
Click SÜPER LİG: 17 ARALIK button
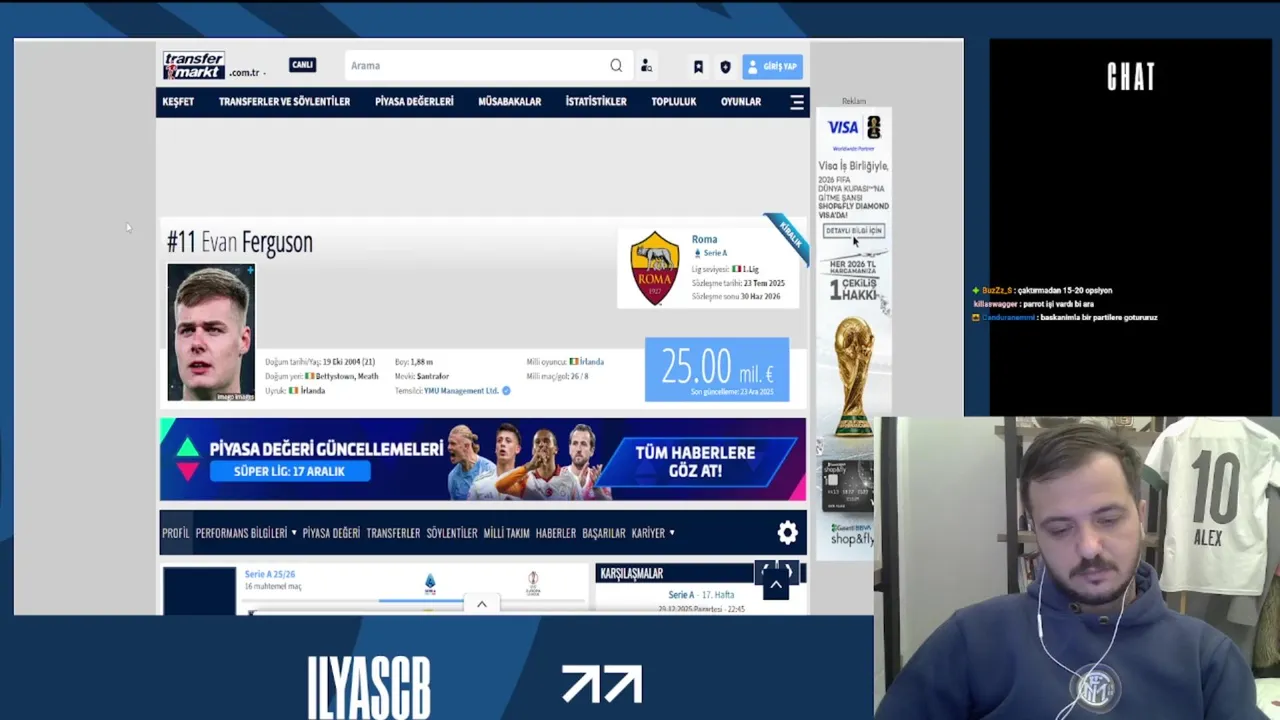[289, 472]
